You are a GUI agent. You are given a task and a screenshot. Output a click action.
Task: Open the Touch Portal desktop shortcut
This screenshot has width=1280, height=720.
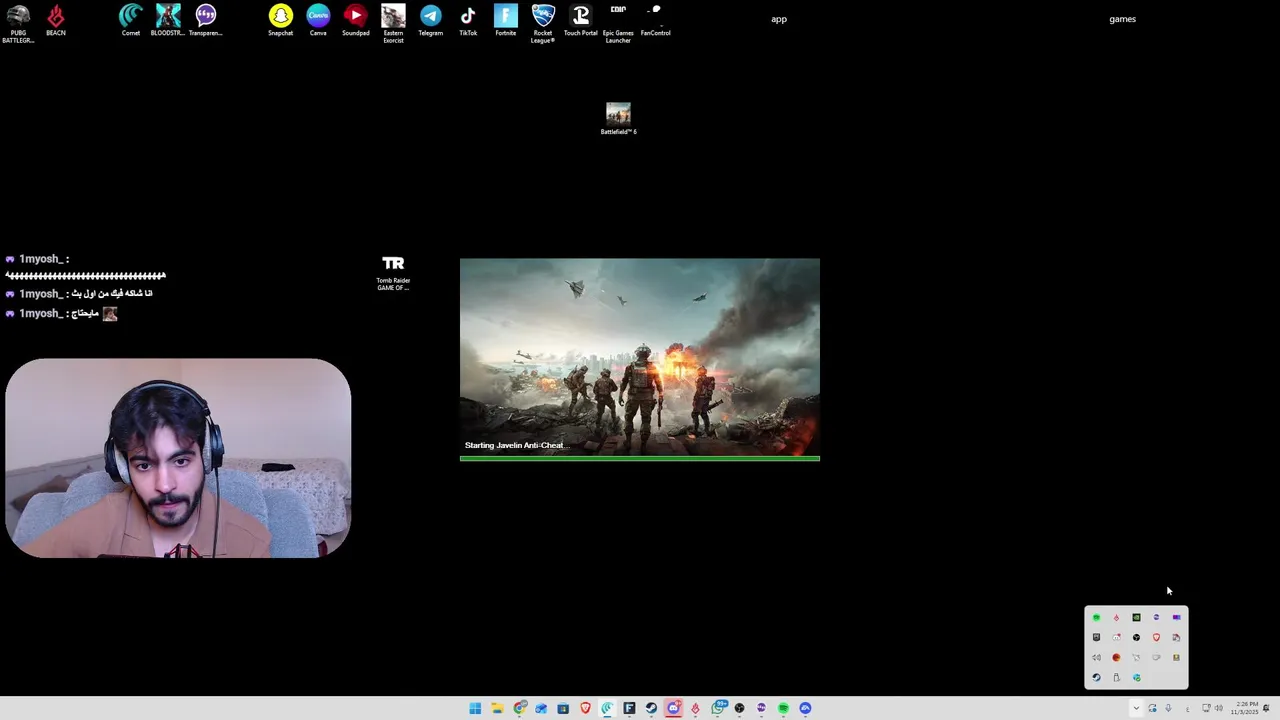[580, 21]
